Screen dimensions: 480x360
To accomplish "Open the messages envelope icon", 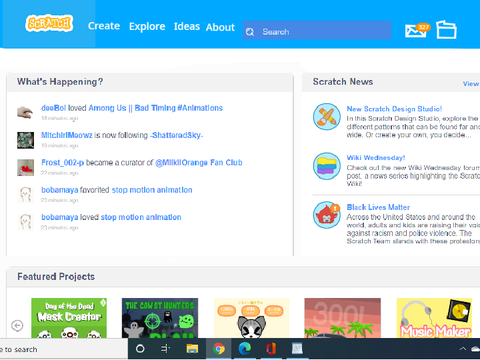I will click(417, 31).
